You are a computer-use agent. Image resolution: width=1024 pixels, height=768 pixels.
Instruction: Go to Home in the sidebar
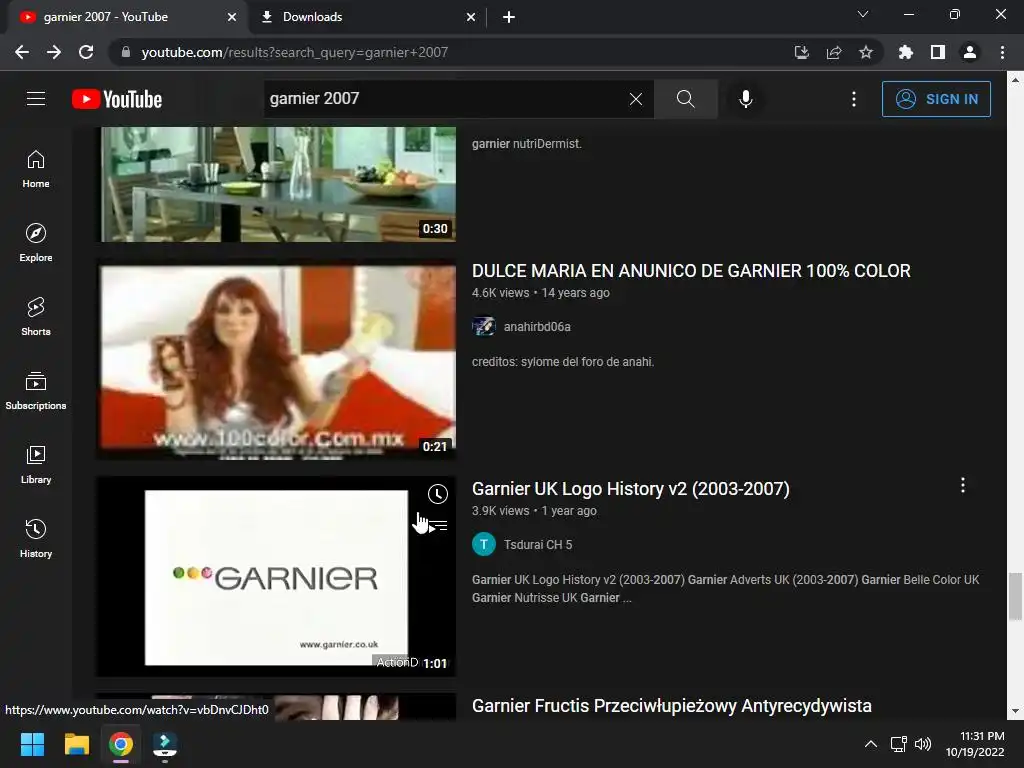pyautogui.click(x=36, y=169)
